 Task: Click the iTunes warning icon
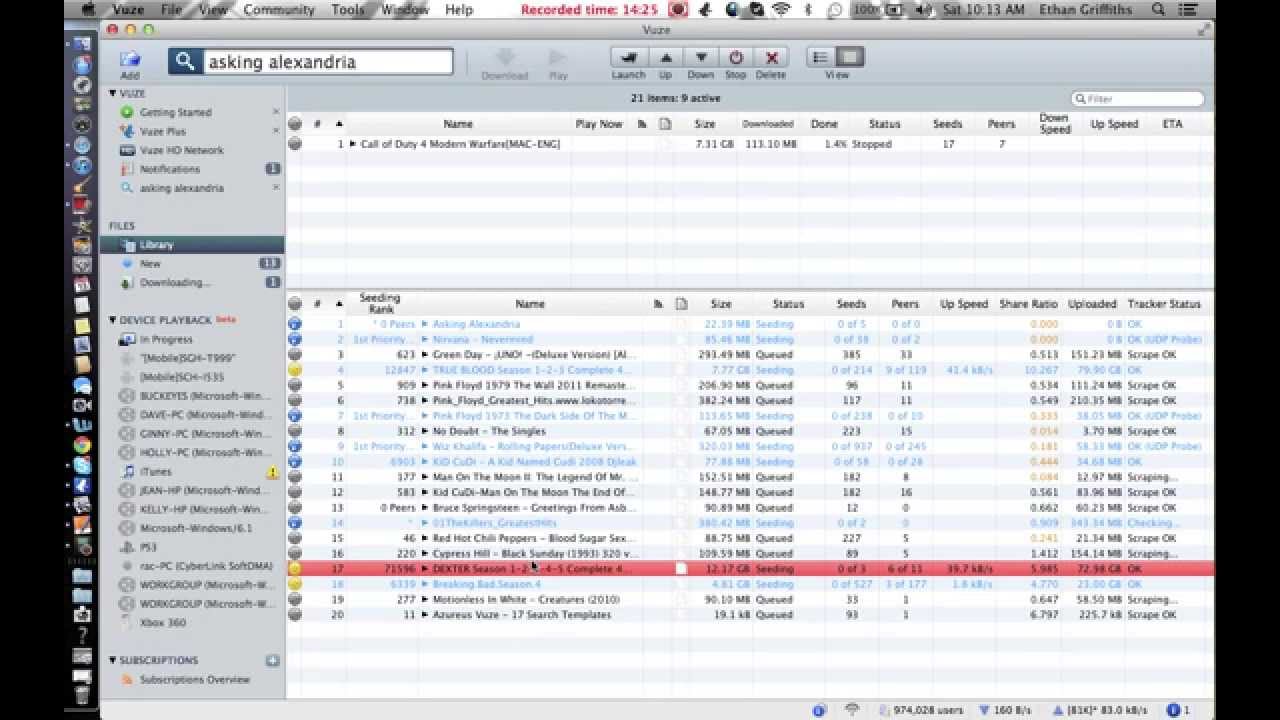coord(273,471)
